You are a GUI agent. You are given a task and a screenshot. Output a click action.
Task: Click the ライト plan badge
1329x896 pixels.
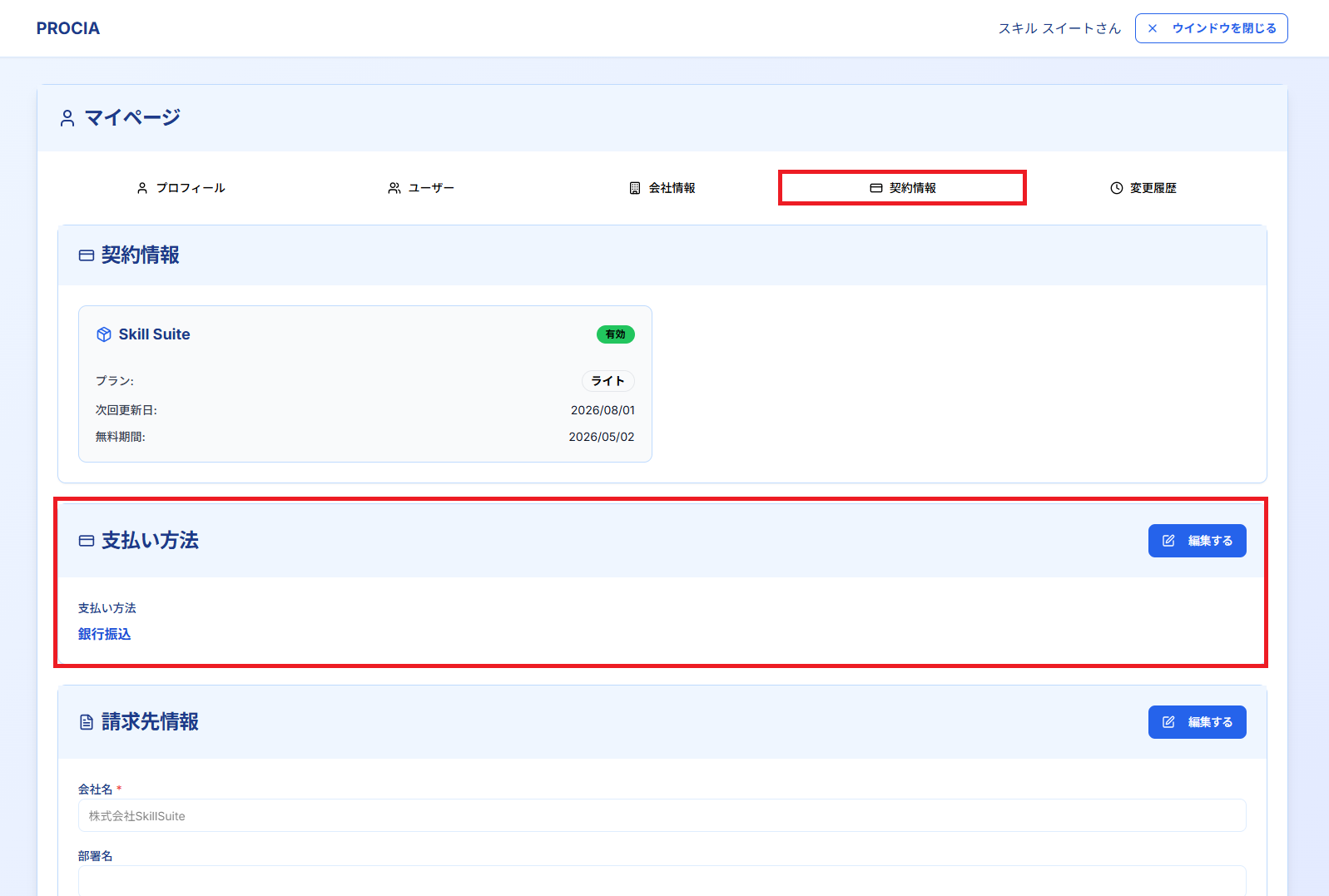(608, 381)
